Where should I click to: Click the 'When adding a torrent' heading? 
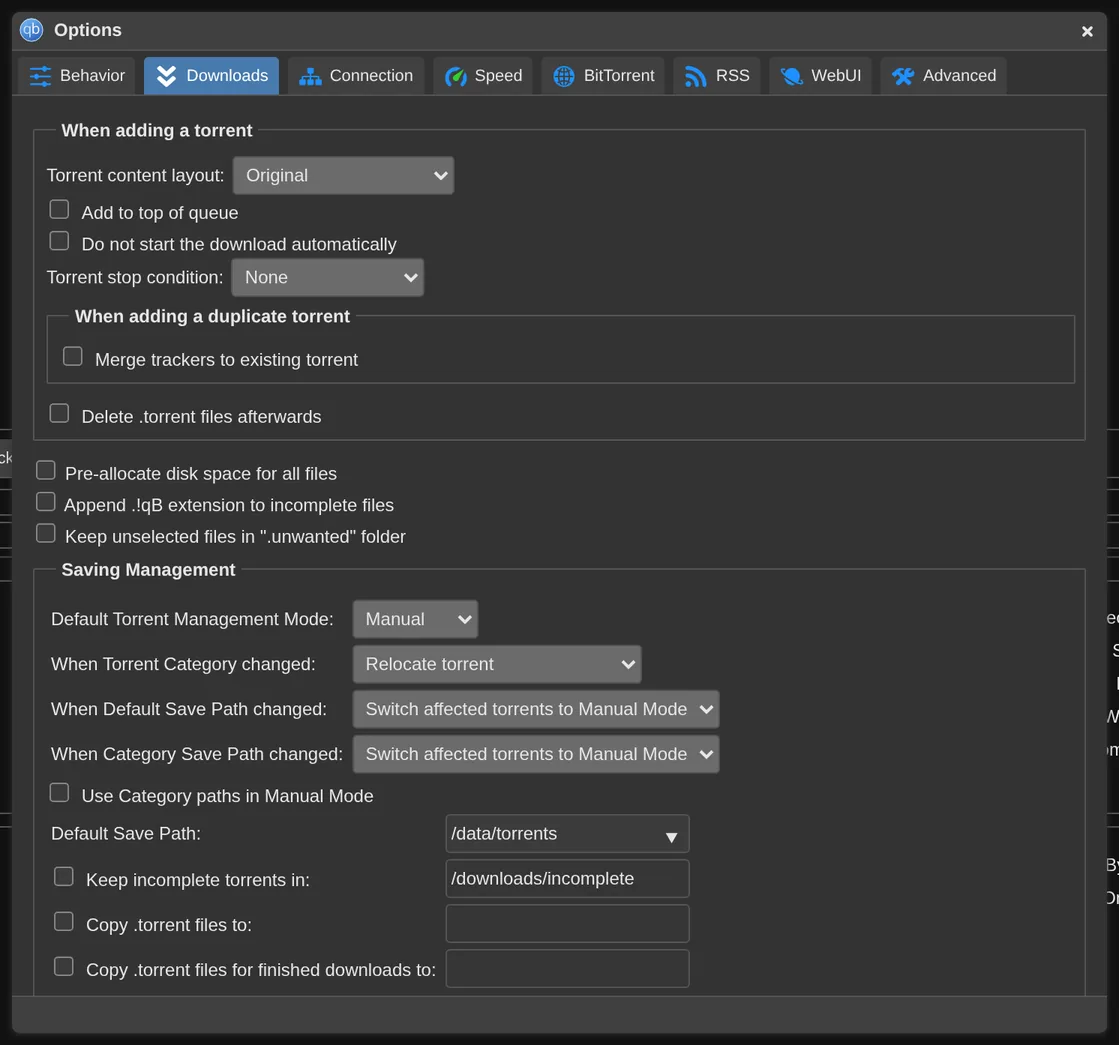coord(157,131)
